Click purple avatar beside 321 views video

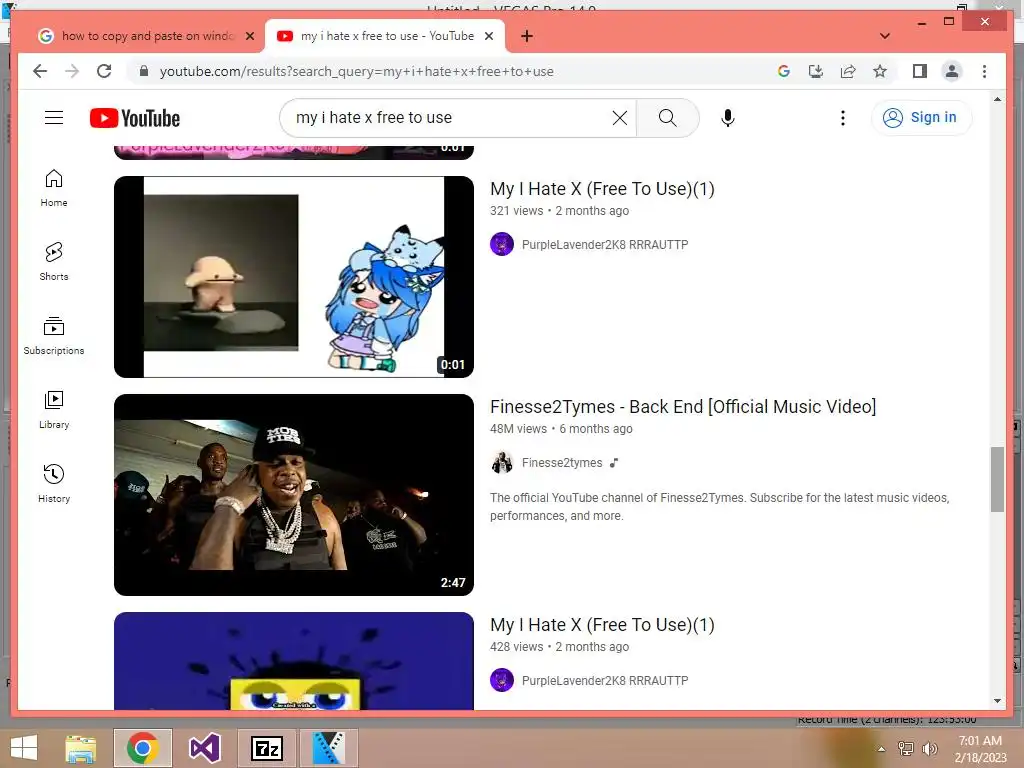pyautogui.click(x=502, y=244)
